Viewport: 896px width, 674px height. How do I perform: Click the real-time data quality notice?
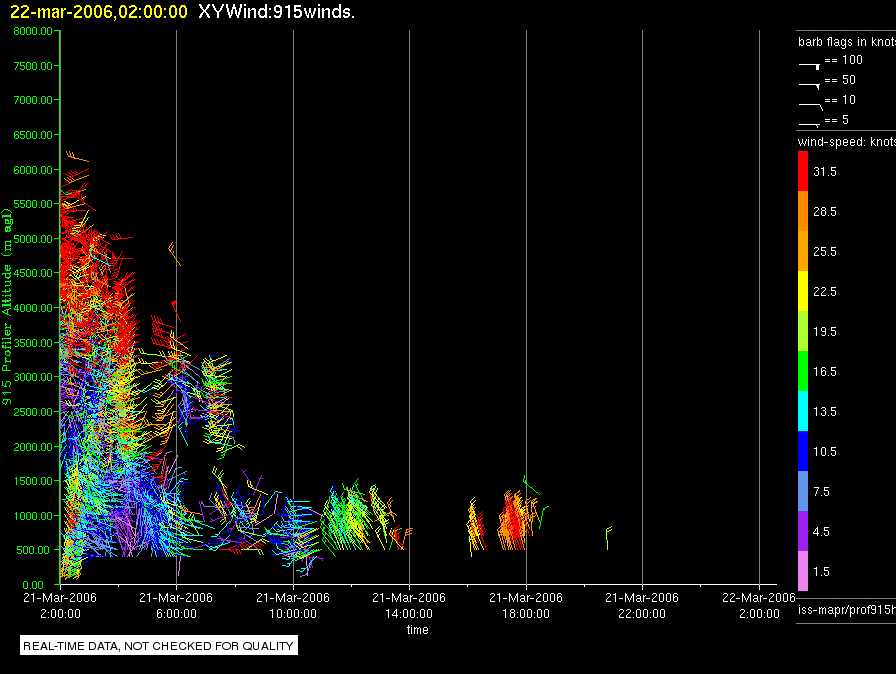pyautogui.click(x=158, y=645)
